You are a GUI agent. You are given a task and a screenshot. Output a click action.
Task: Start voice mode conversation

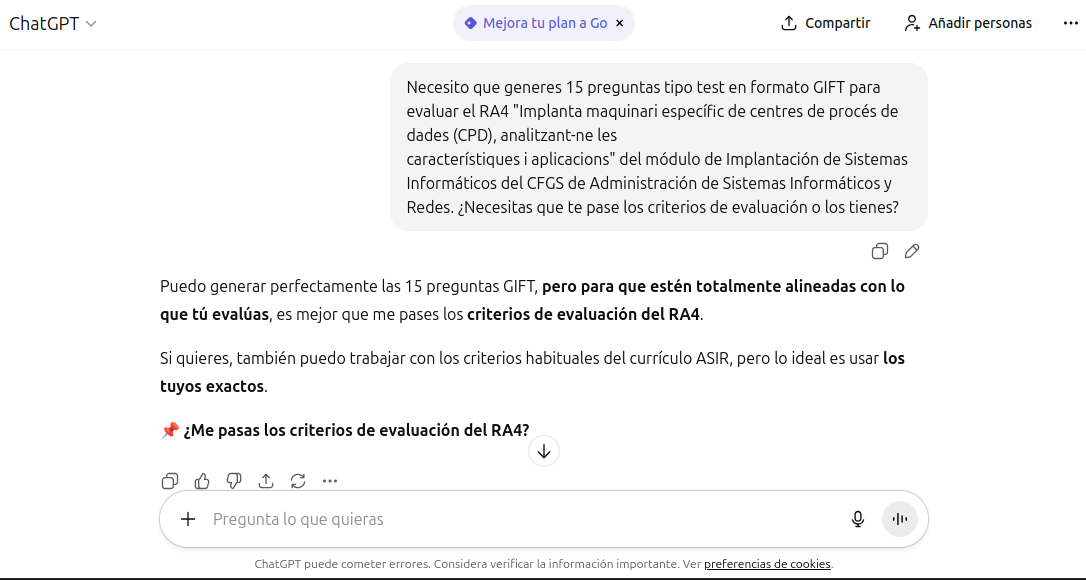tap(899, 519)
